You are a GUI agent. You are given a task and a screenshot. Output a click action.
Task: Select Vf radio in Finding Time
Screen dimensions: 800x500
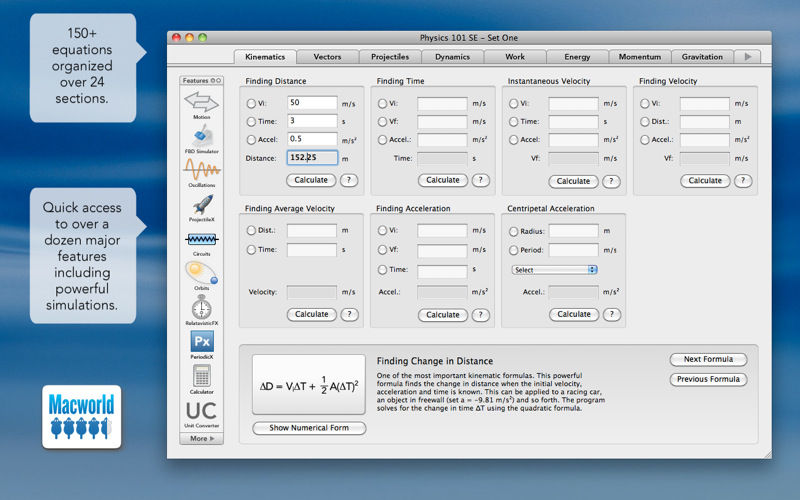tap(382, 122)
